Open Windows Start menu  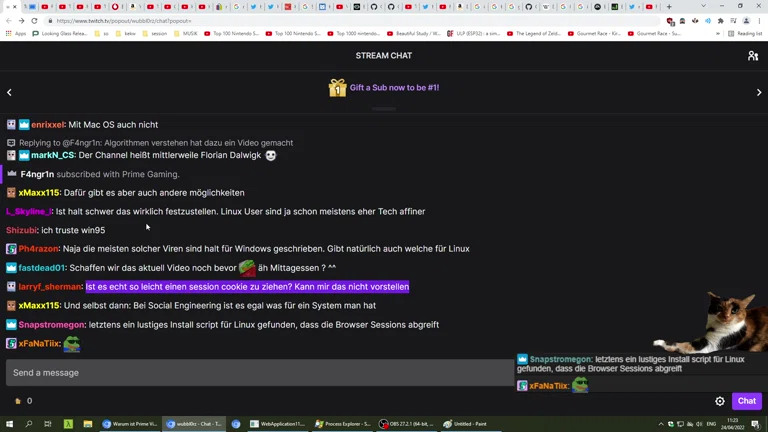(x=9, y=424)
